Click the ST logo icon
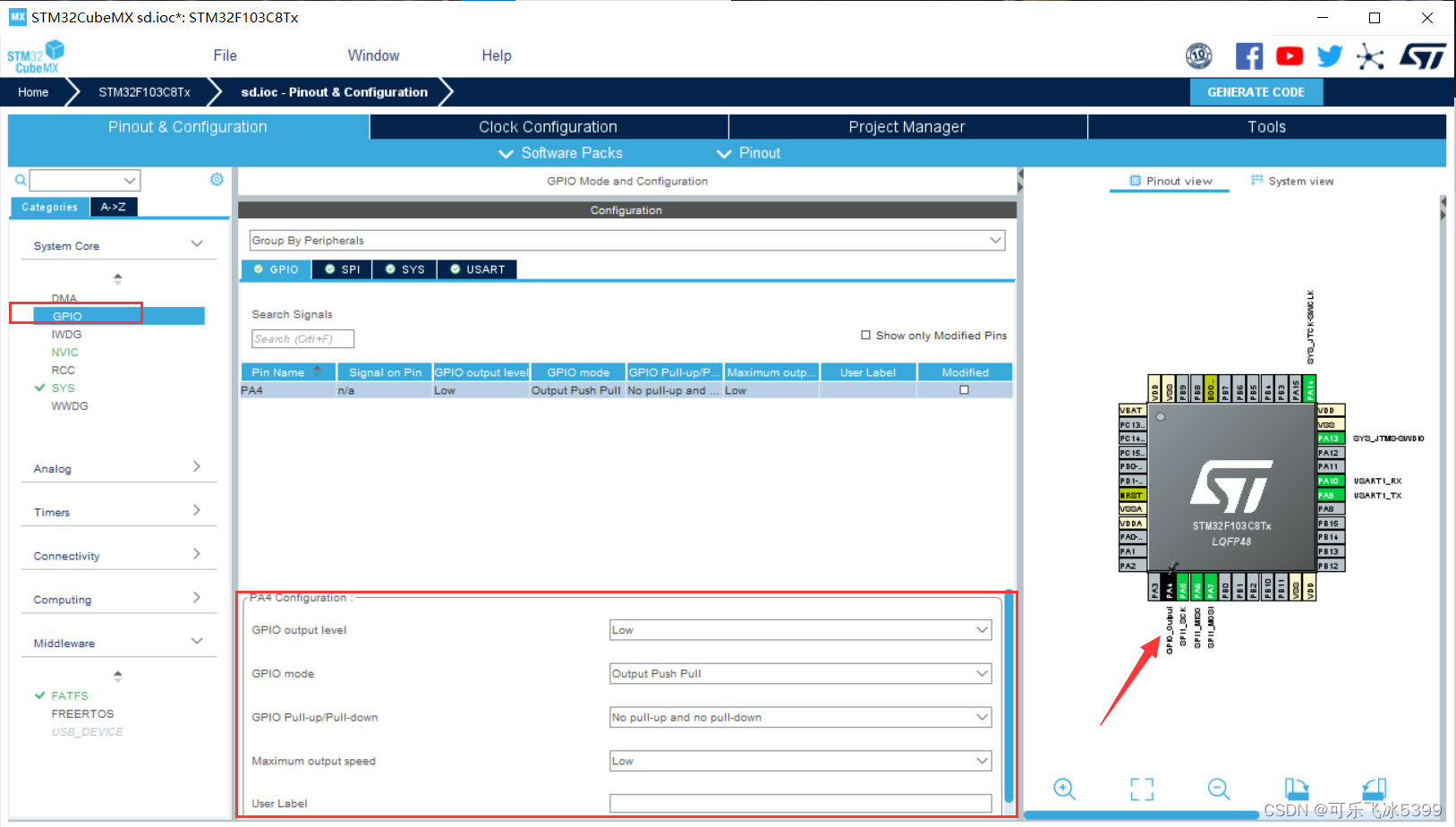The image size is (1456, 827). pyautogui.click(x=1423, y=56)
